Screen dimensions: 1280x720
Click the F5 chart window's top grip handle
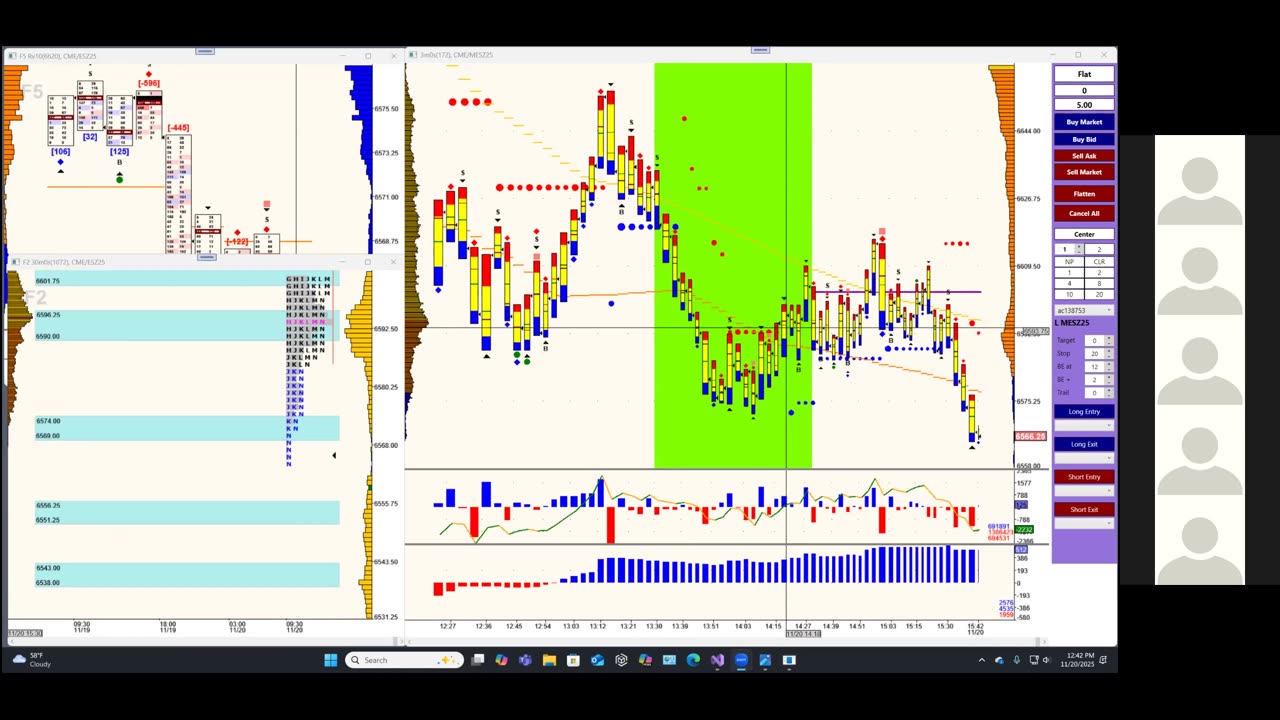click(205, 51)
